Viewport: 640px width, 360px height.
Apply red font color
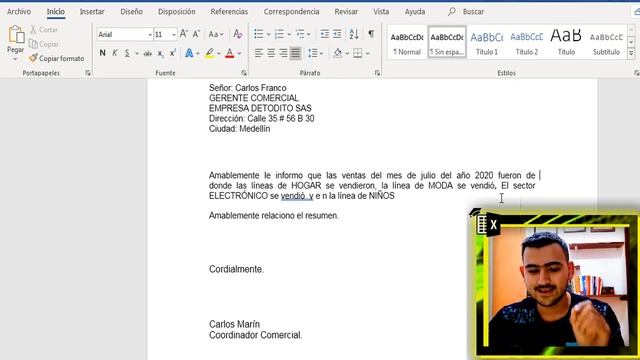230,53
